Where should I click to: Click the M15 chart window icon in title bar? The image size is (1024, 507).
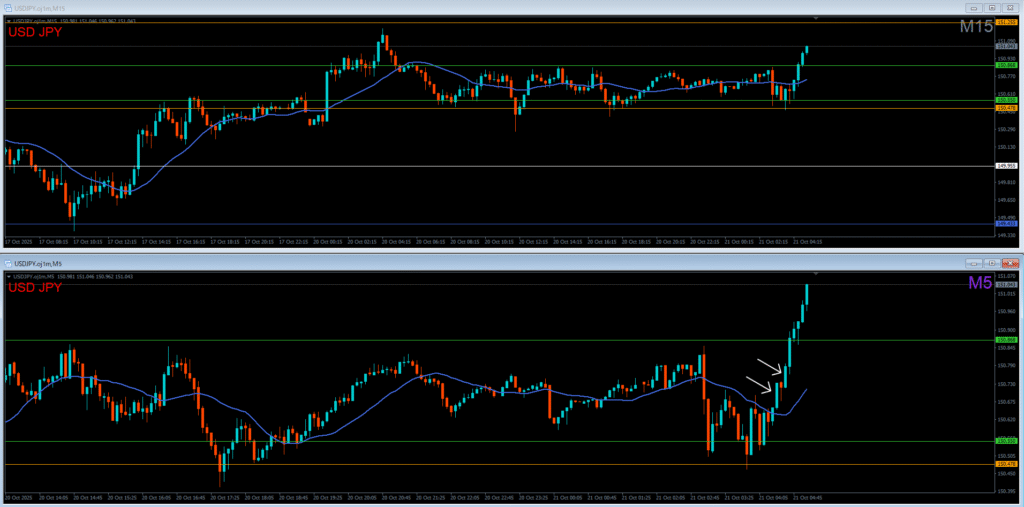pyautogui.click(x=8, y=9)
